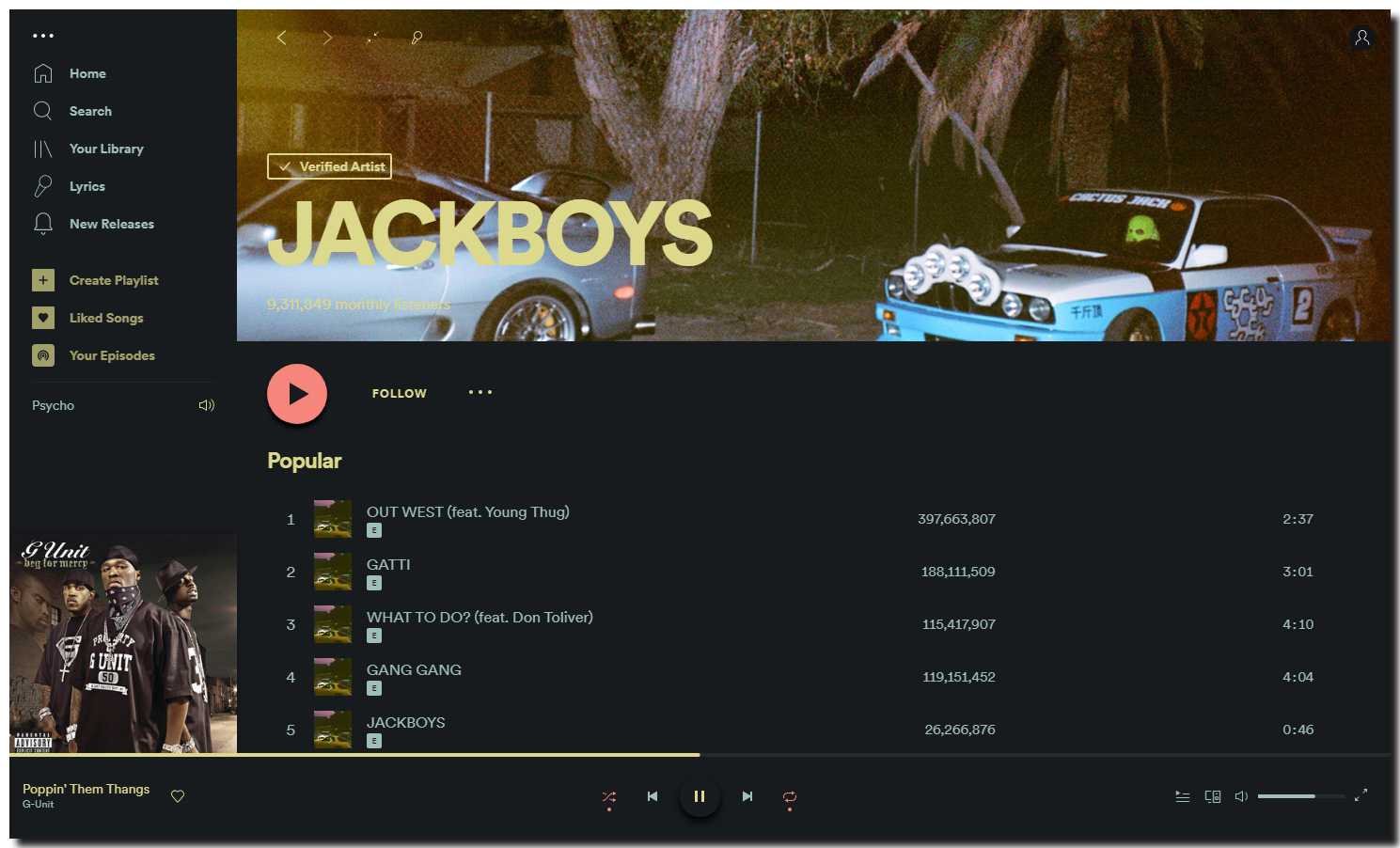Select the JACKBOYS track in Popular
This screenshot has width=1400, height=848.
coord(406,722)
